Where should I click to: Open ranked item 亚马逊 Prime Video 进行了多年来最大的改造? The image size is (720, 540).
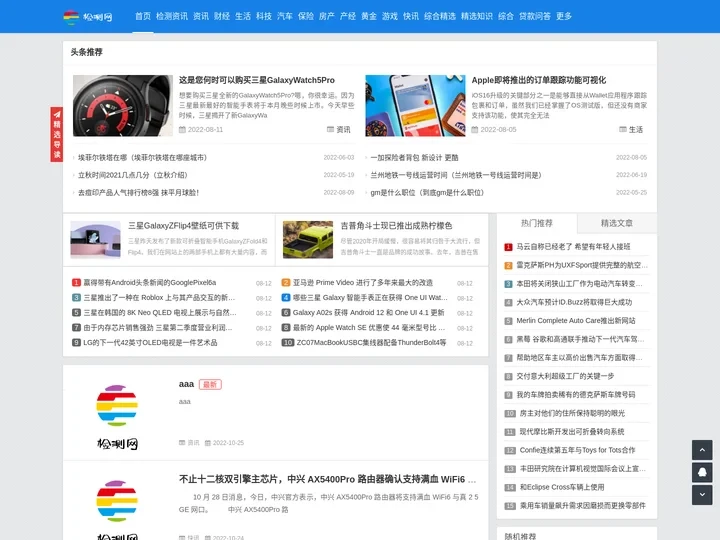coord(363,282)
